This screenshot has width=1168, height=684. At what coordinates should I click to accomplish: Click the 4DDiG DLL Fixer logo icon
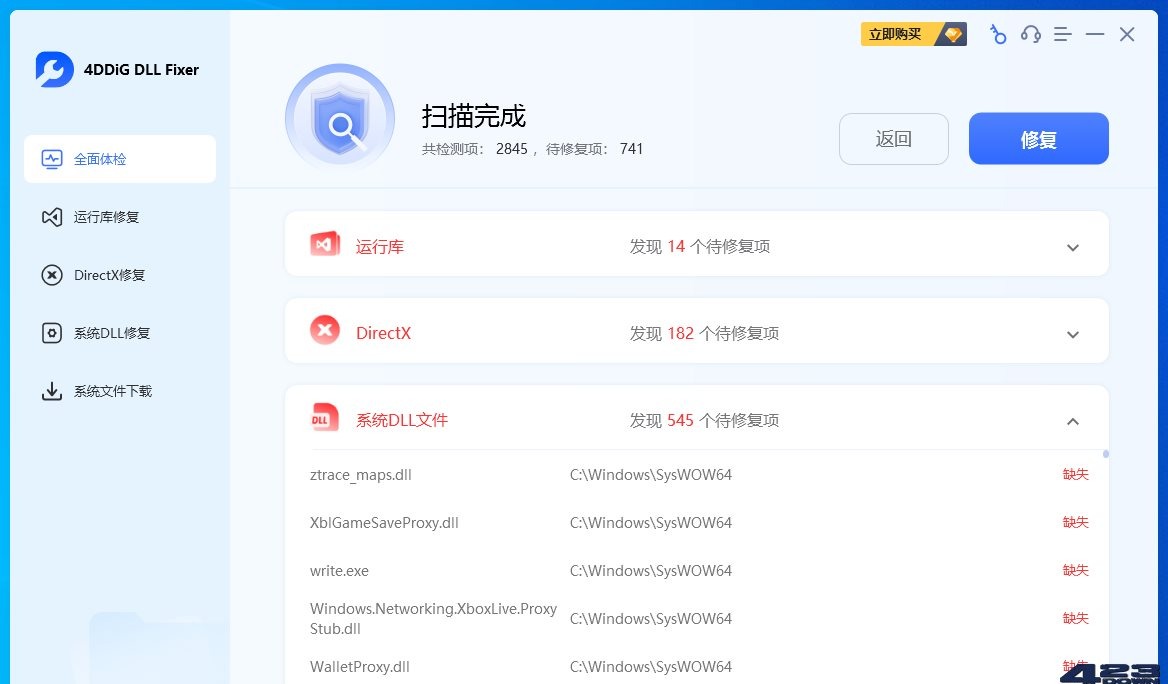point(54,69)
